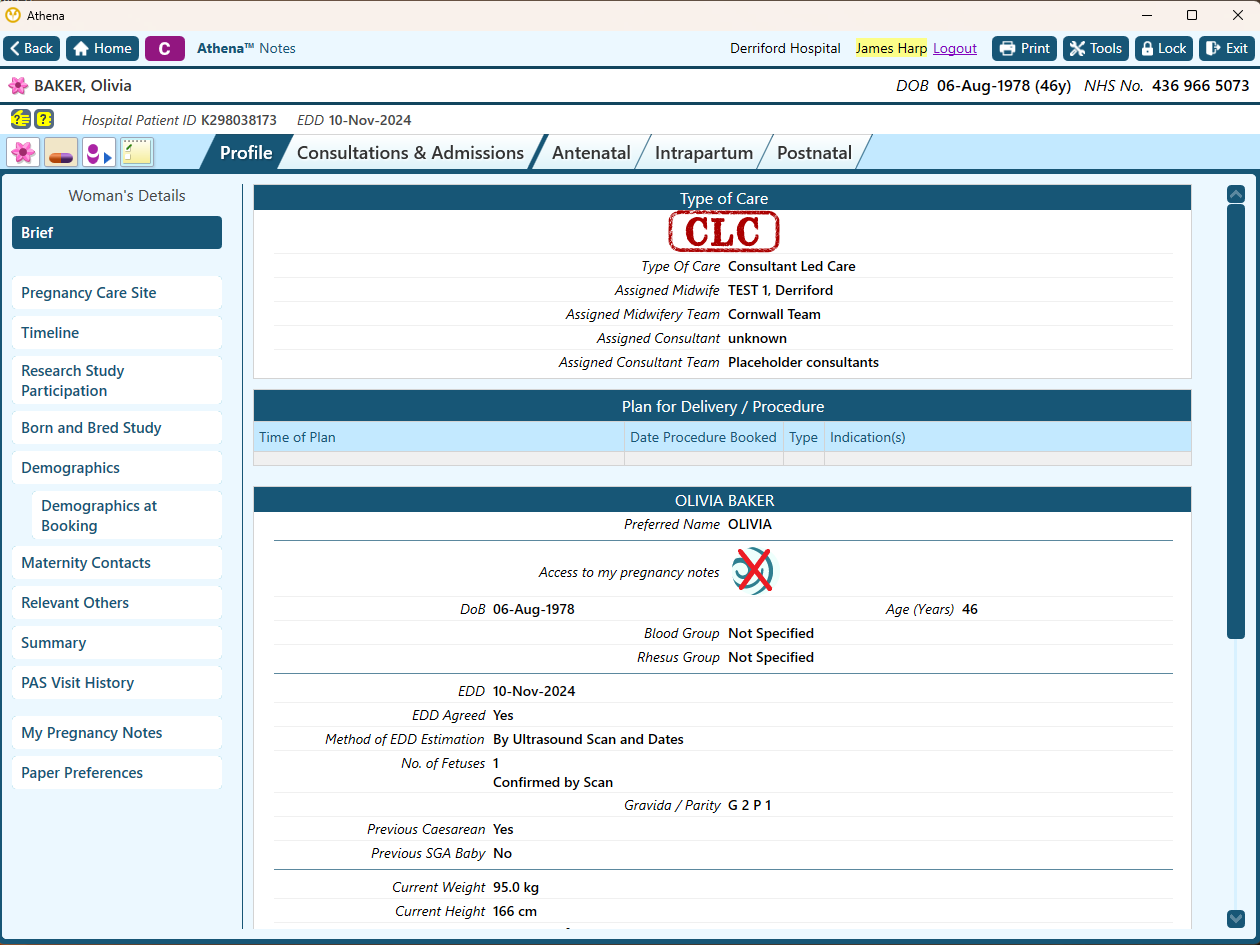Image resolution: width=1260 pixels, height=945 pixels.
Task: Click By Ultrasound Scan and Dates value
Action: pos(588,740)
